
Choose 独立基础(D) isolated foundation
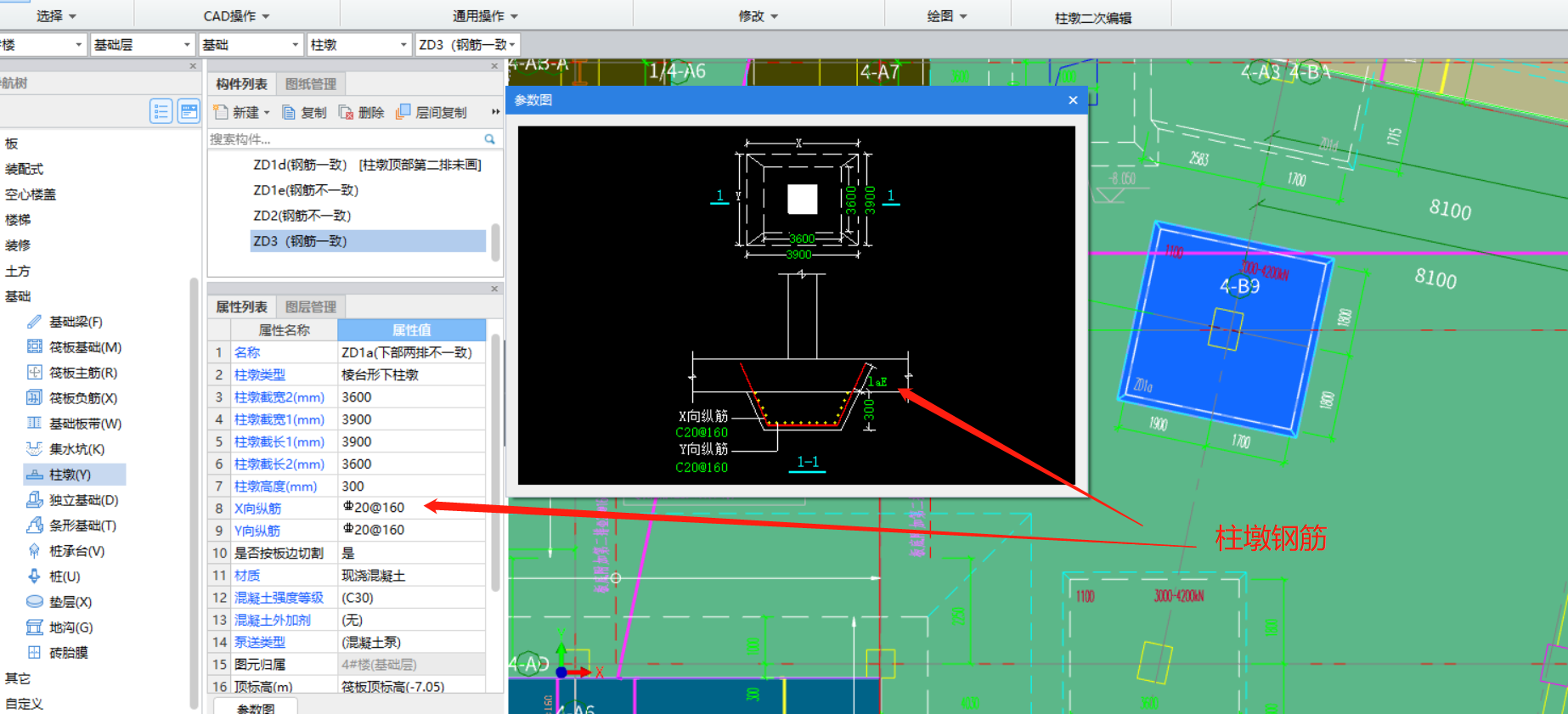pyautogui.click(x=73, y=500)
